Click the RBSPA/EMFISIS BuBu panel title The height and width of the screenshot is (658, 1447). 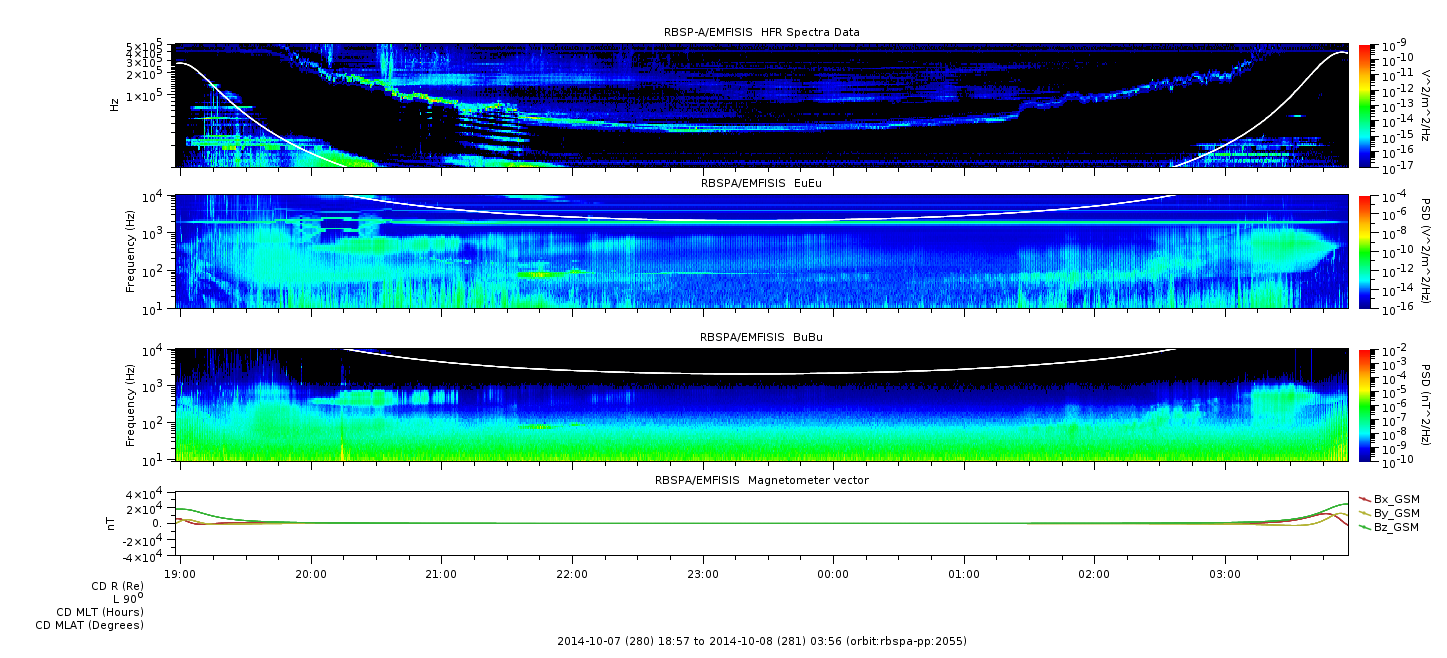(761, 338)
